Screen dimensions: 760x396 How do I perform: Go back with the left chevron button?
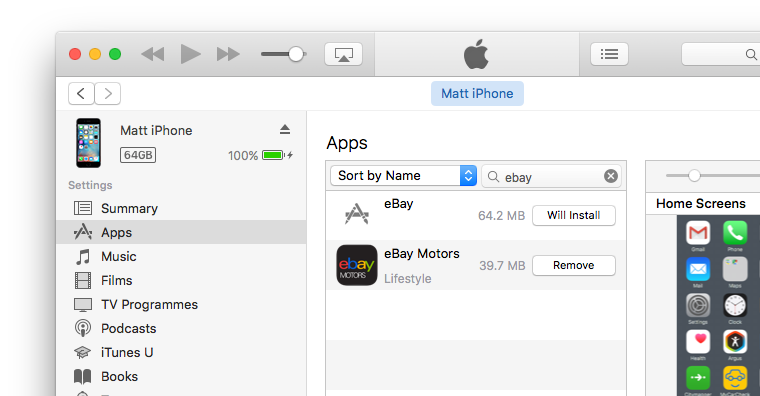coord(81,94)
